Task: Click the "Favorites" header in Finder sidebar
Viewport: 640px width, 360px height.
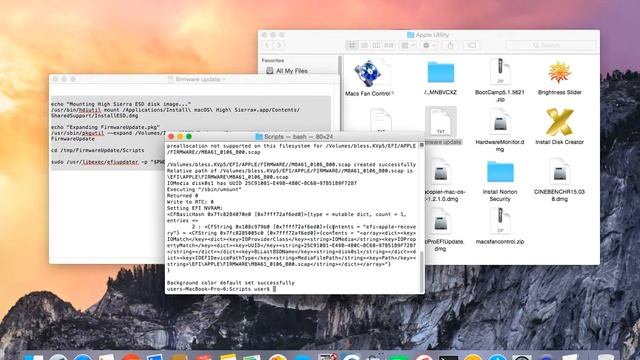Action: [x=273, y=60]
